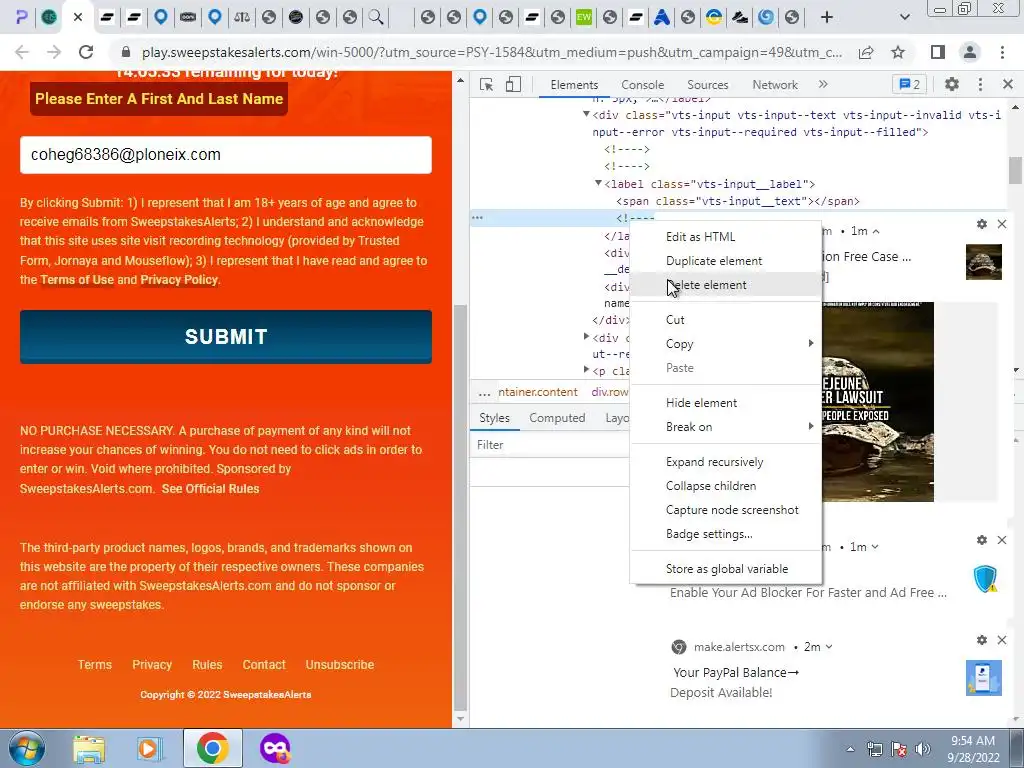Open a new tab with the plus button
Screen dimensions: 1024x768
(826, 17)
